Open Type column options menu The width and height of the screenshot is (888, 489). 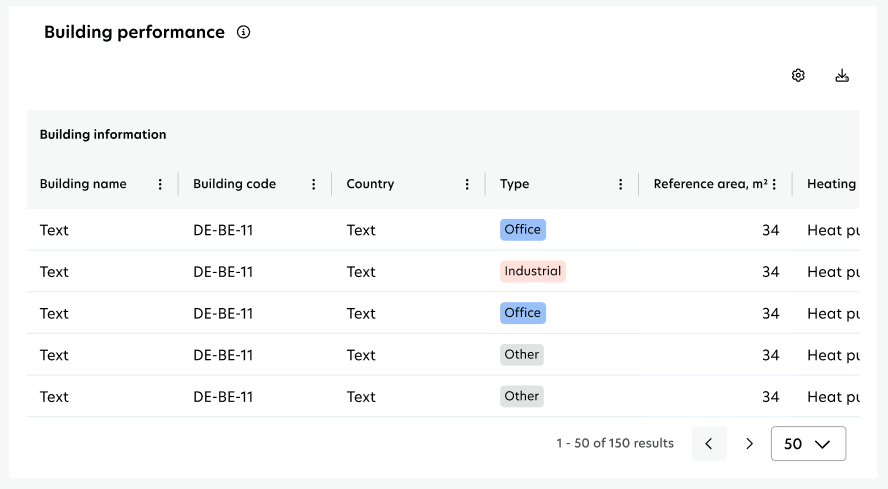(x=621, y=184)
